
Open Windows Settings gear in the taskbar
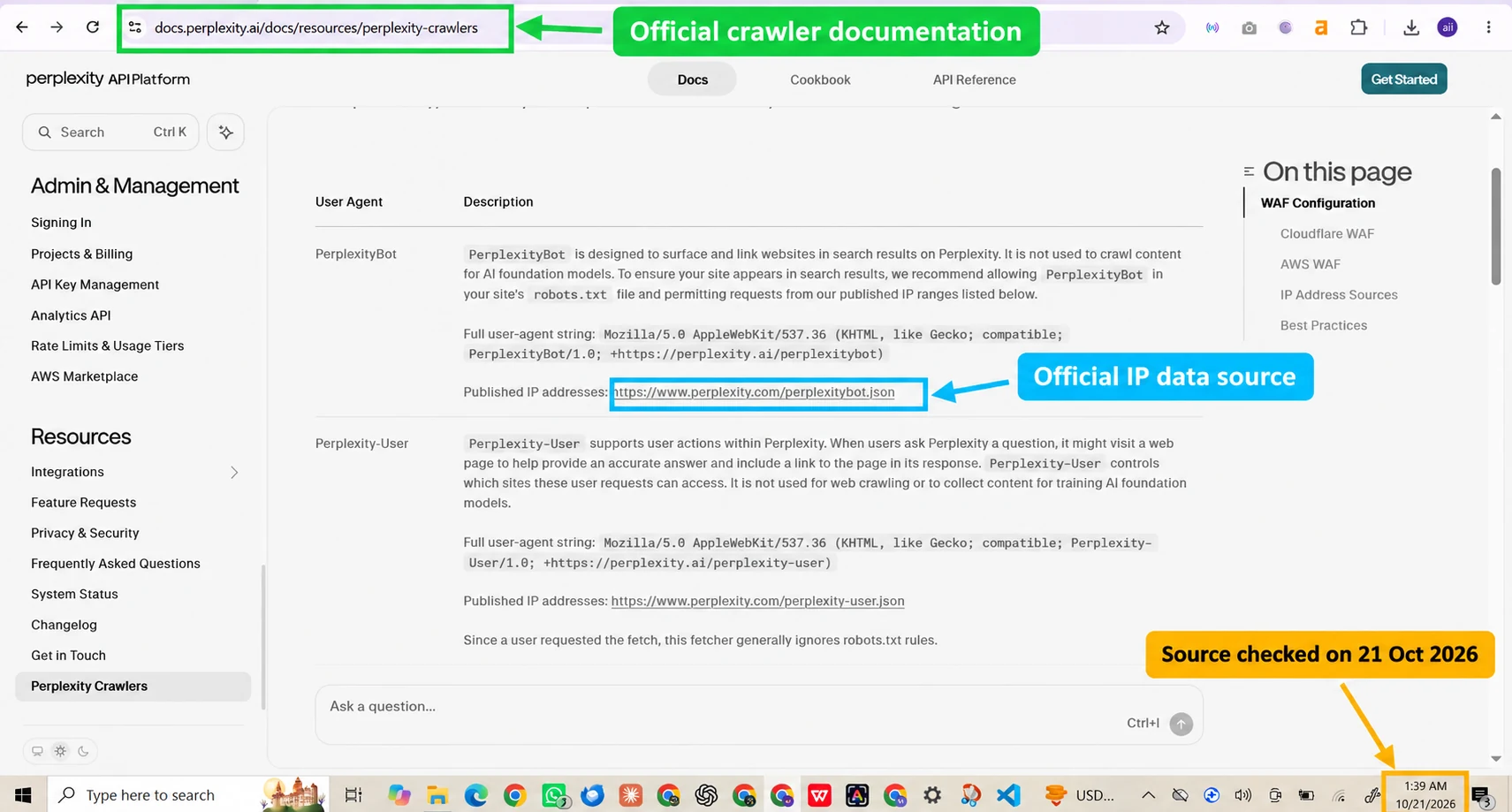pyautogui.click(x=932, y=795)
